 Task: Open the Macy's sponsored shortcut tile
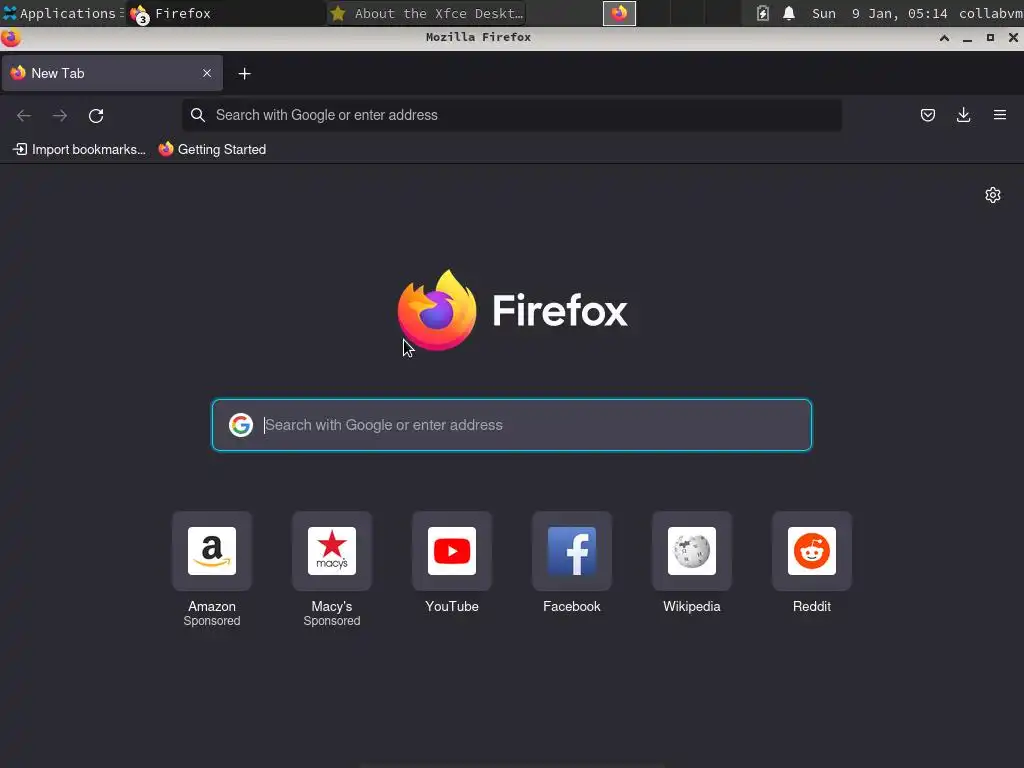tap(332, 551)
